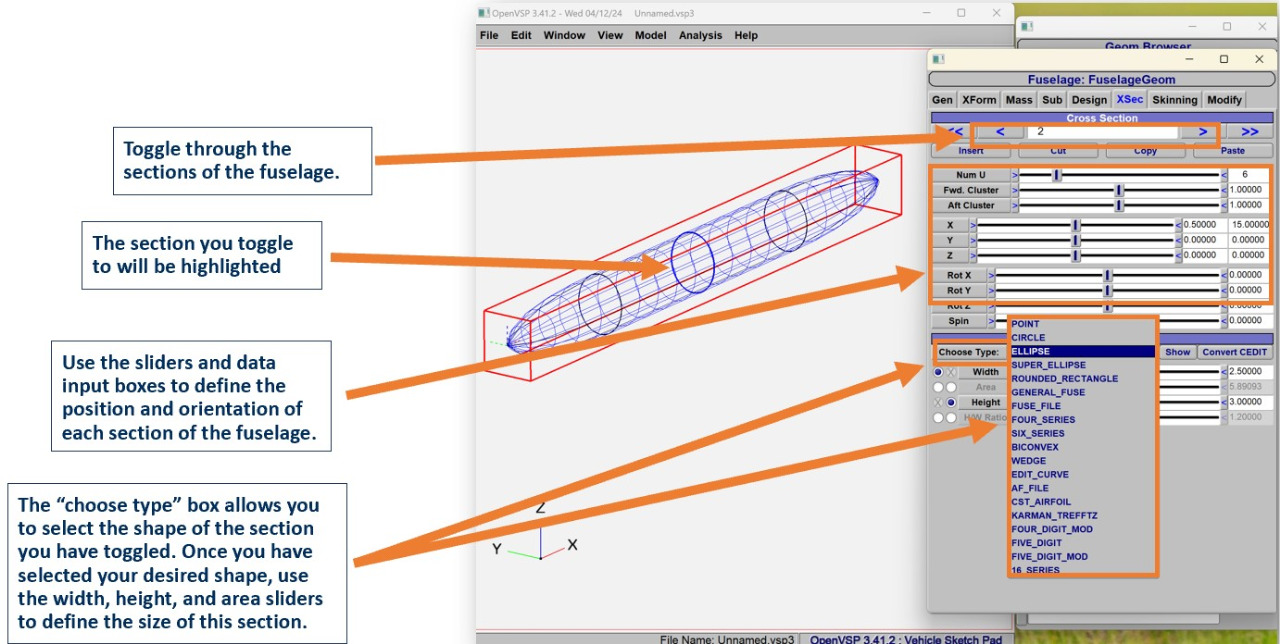
Task: Select the first radio button beside Width
Action: pyautogui.click(x=938, y=372)
